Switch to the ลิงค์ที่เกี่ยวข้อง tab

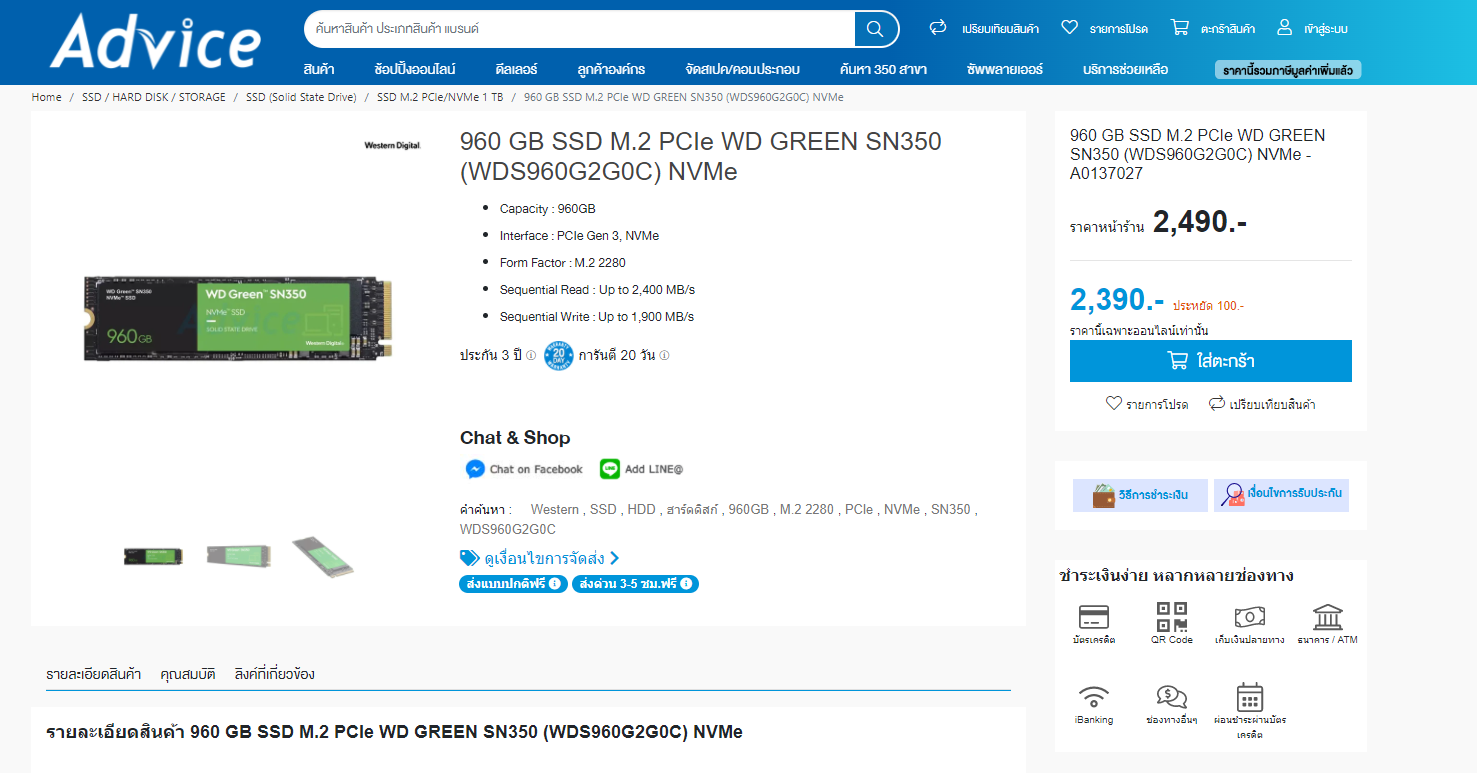tap(274, 674)
